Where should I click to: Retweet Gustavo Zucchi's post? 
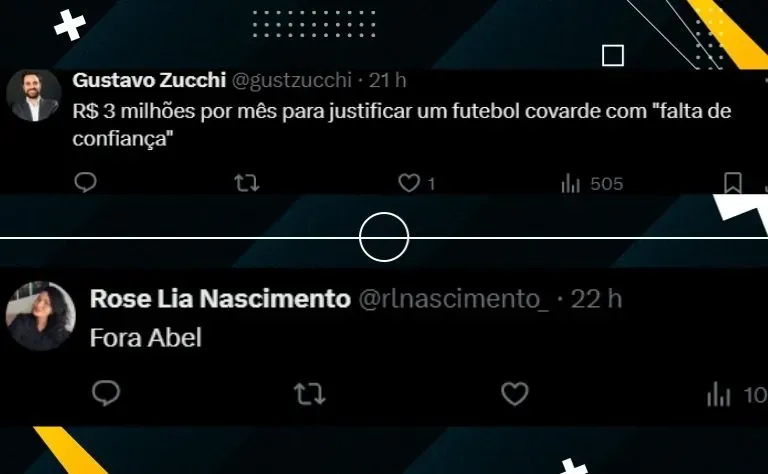(x=246, y=183)
